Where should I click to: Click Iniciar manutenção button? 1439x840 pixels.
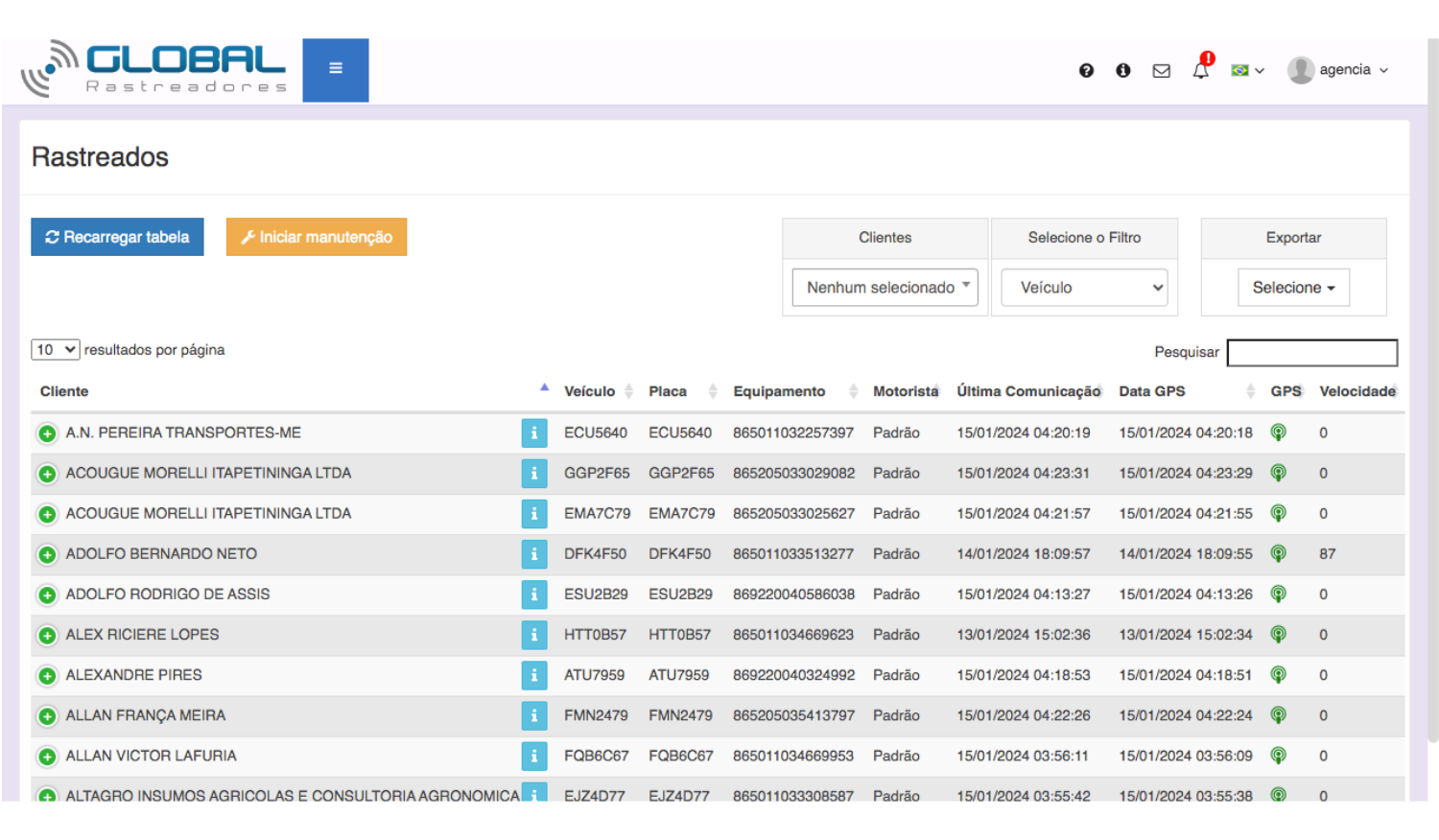pos(317,237)
